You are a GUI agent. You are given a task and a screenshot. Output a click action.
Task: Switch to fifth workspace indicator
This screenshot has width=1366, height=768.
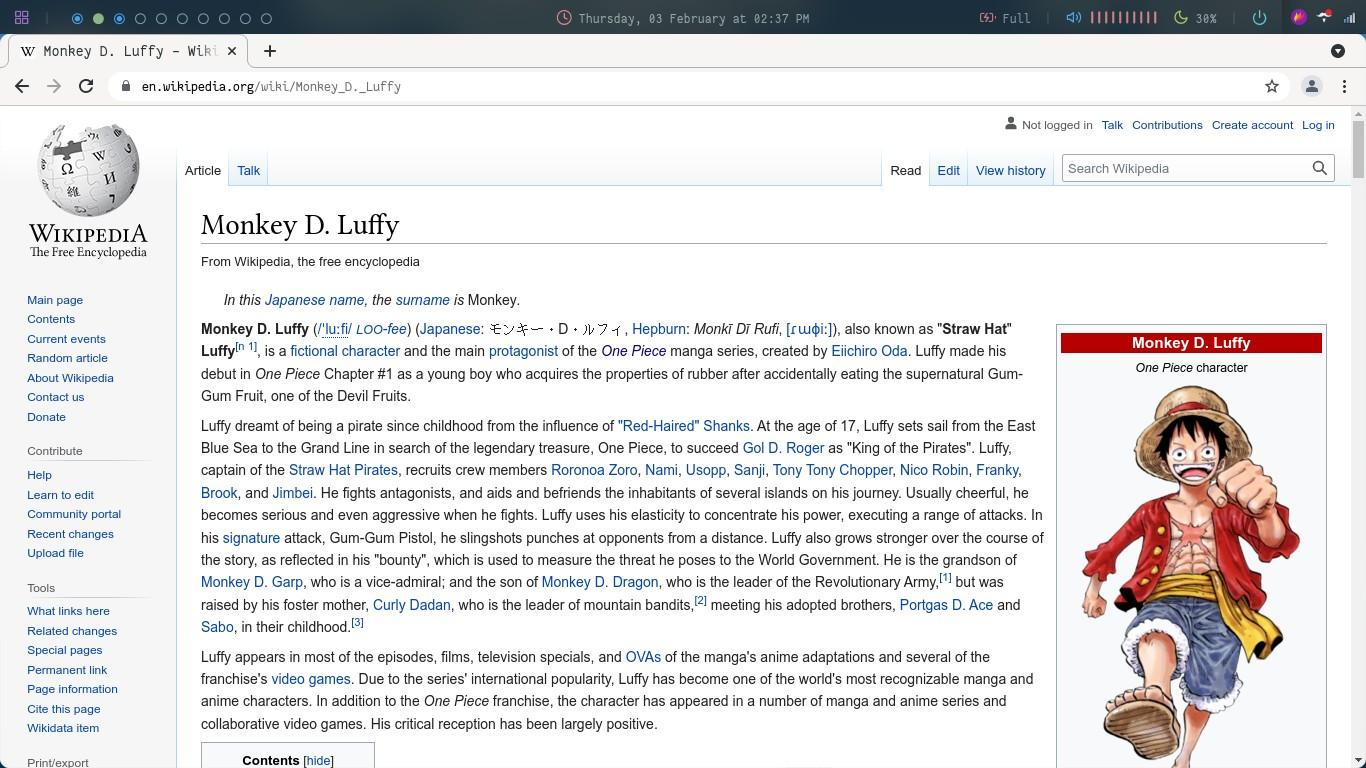[x=161, y=18]
